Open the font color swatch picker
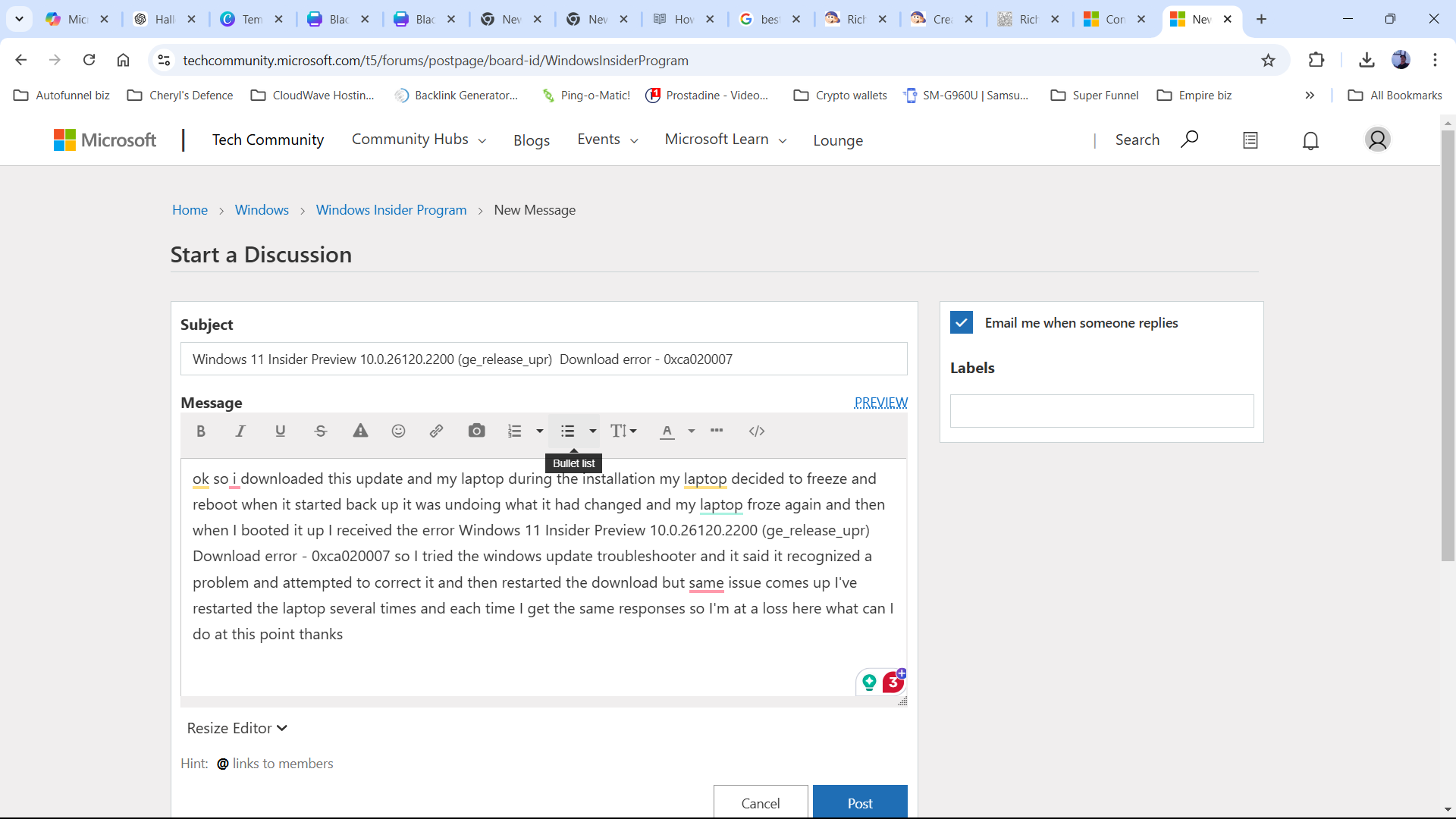Viewport: 1456px width, 819px height. [x=666, y=431]
